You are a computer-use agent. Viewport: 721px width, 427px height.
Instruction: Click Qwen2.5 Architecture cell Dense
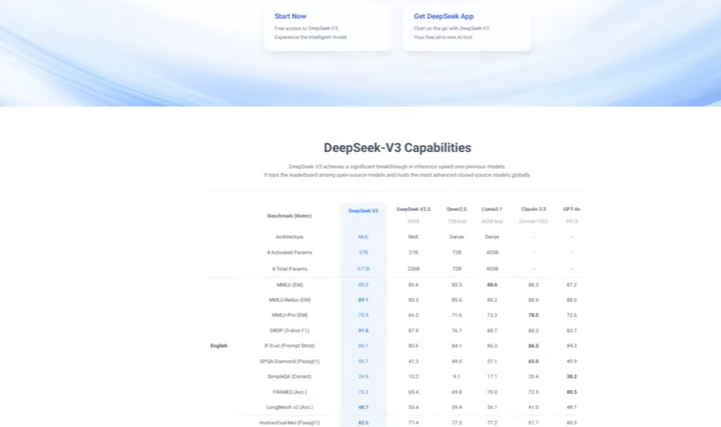(457, 237)
